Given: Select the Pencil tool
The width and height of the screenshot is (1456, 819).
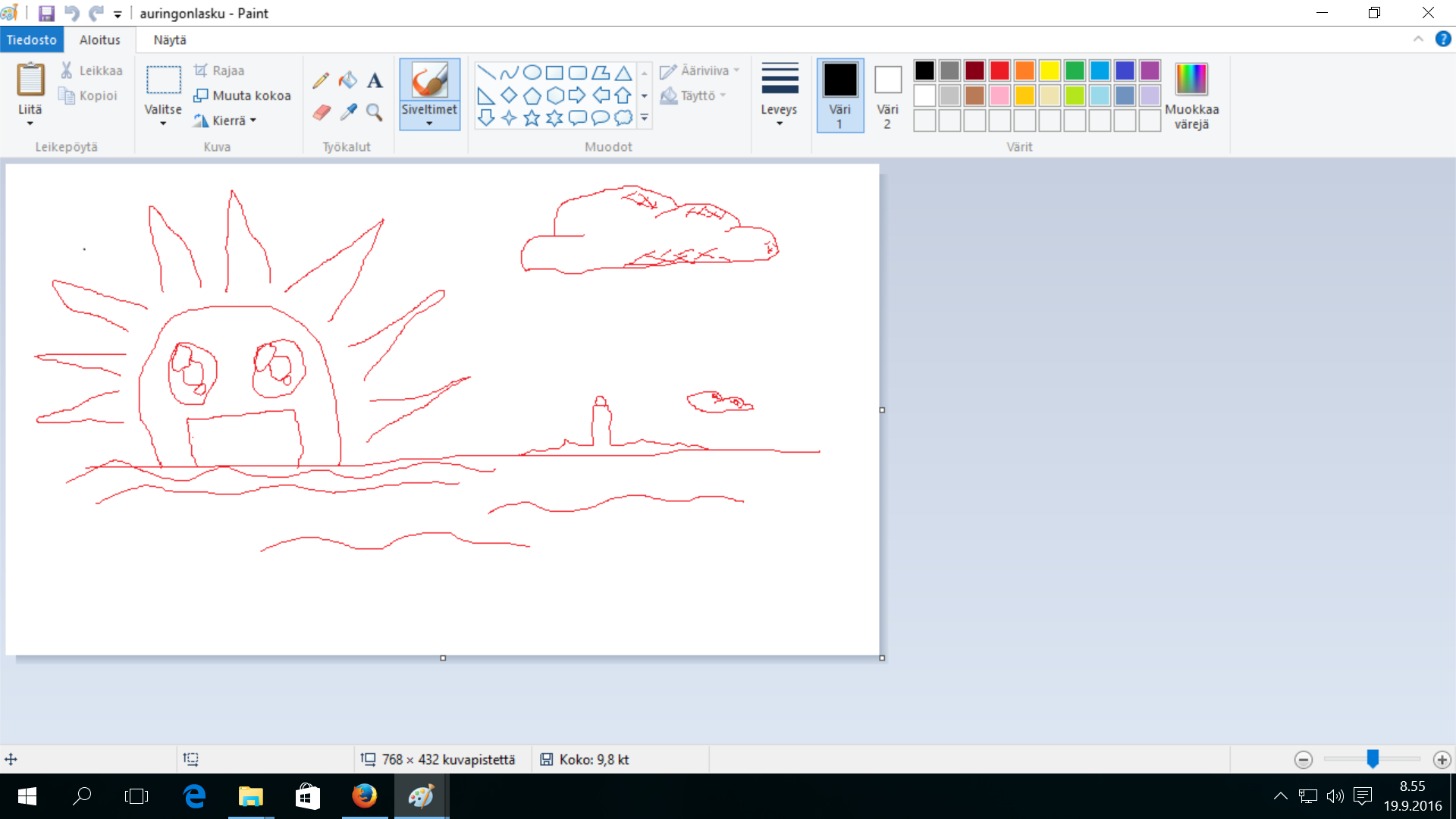Looking at the screenshot, I should pyautogui.click(x=321, y=80).
